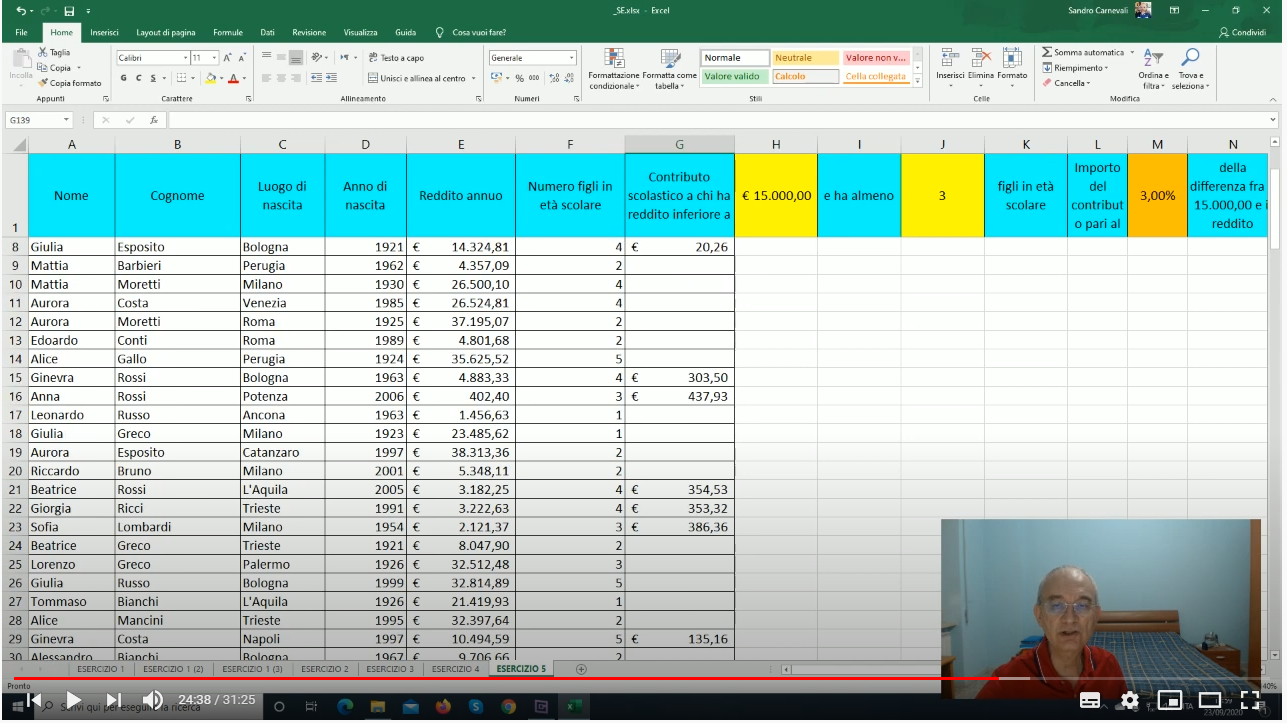Click the insert function fx icon
Image resolution: width=1287 pixels, height=723 pixels.
[153, 120]
